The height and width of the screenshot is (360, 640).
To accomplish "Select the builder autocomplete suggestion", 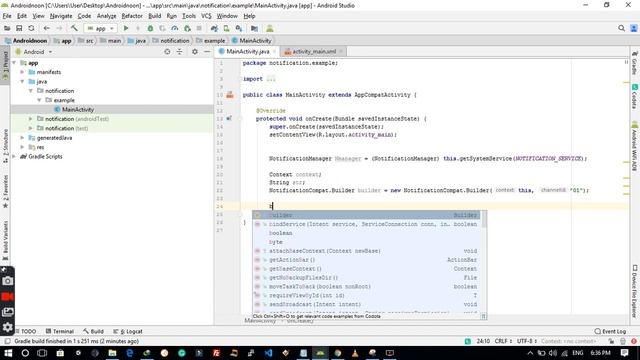I will click(x=367, y=215).
